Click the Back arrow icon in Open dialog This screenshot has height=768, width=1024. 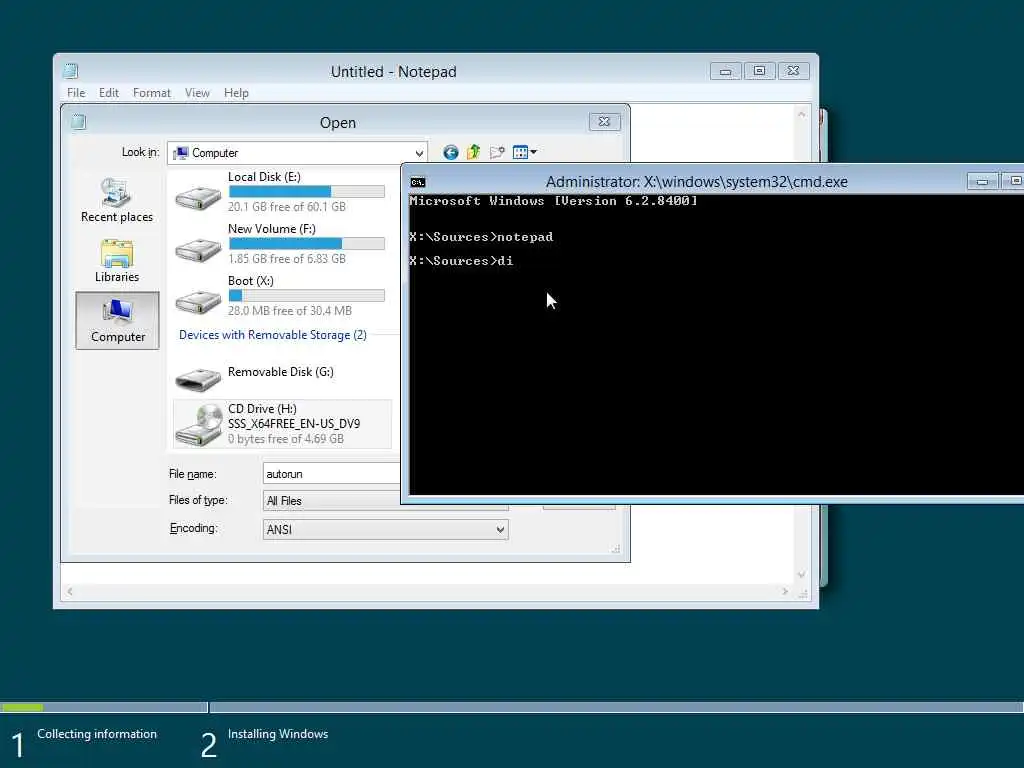coord(450,153)
